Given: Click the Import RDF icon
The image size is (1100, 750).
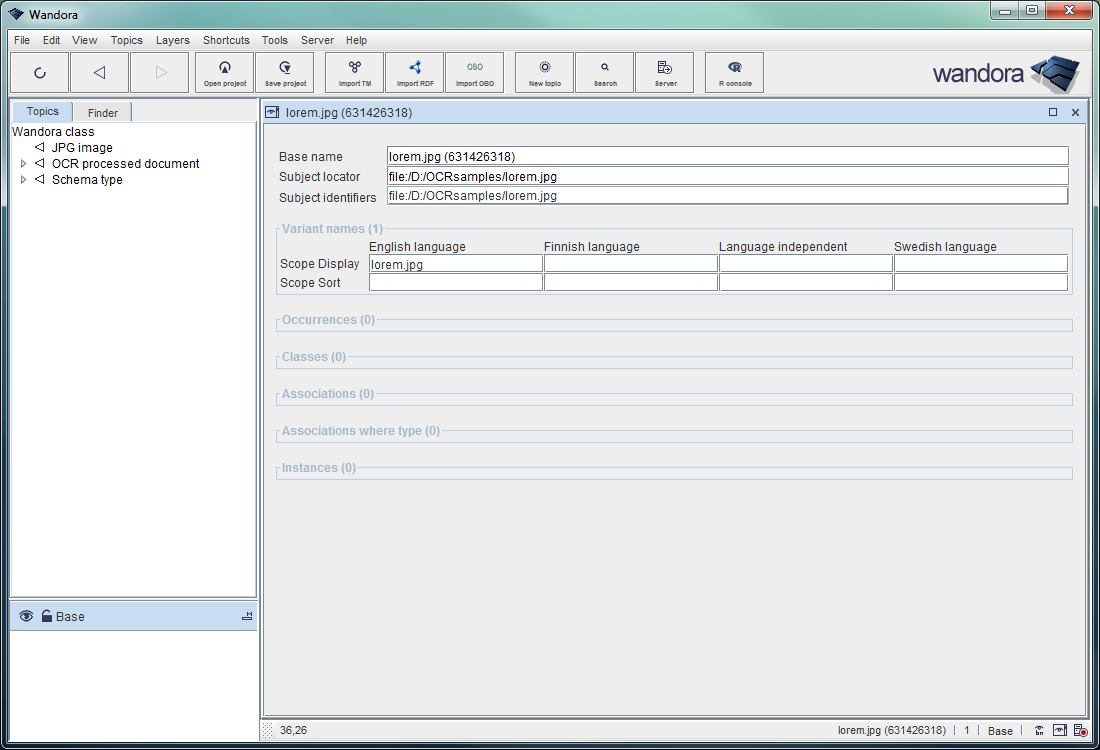Looking at the screenshot, I should tap(414, 72).
